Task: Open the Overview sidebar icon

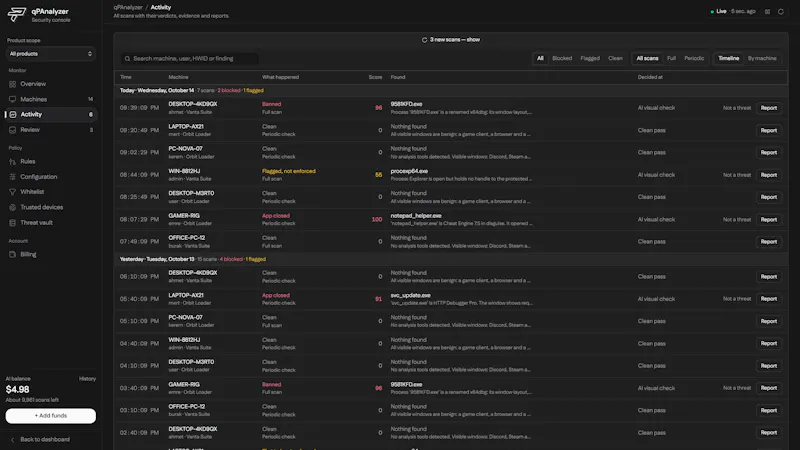Action: click(12, 84)
